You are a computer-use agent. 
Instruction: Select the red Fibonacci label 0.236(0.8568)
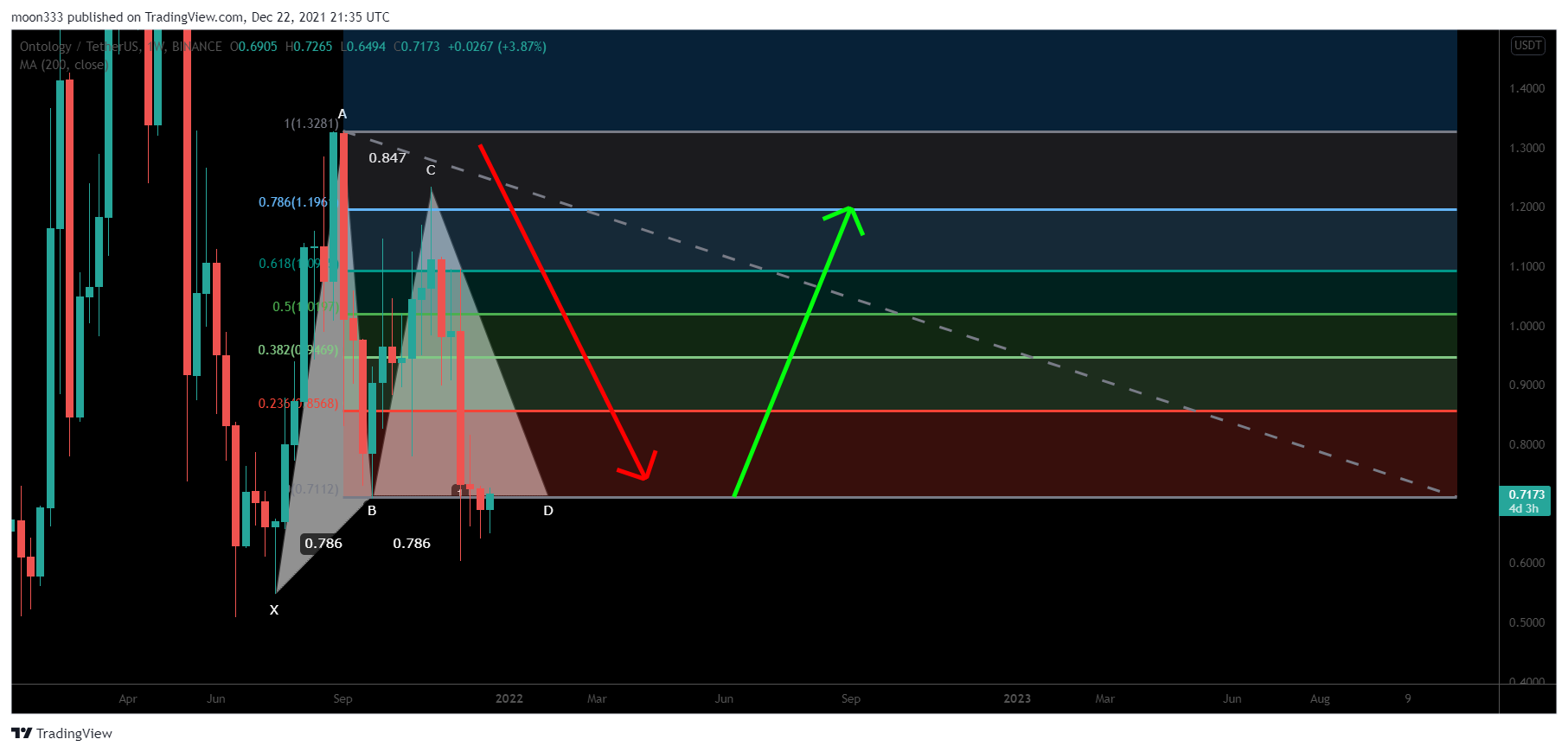[298, 404]
